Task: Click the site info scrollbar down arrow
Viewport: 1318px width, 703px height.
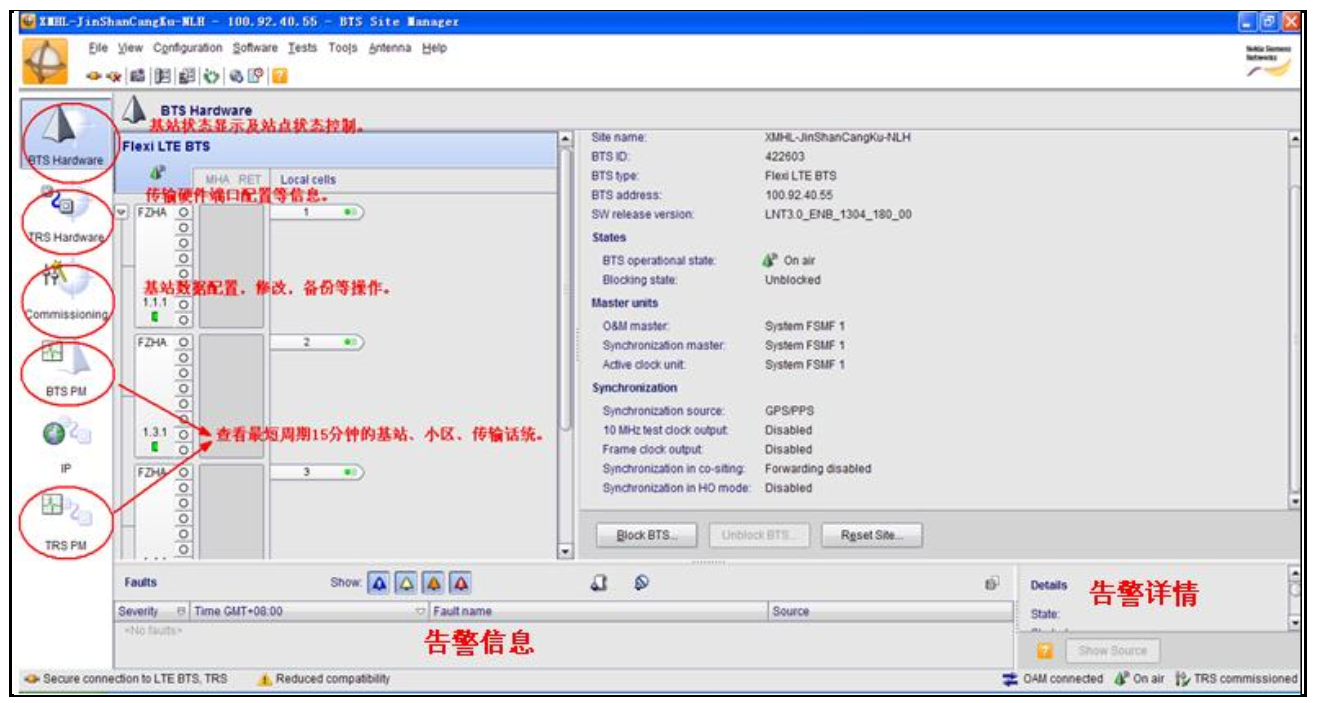Action: 1295,501
